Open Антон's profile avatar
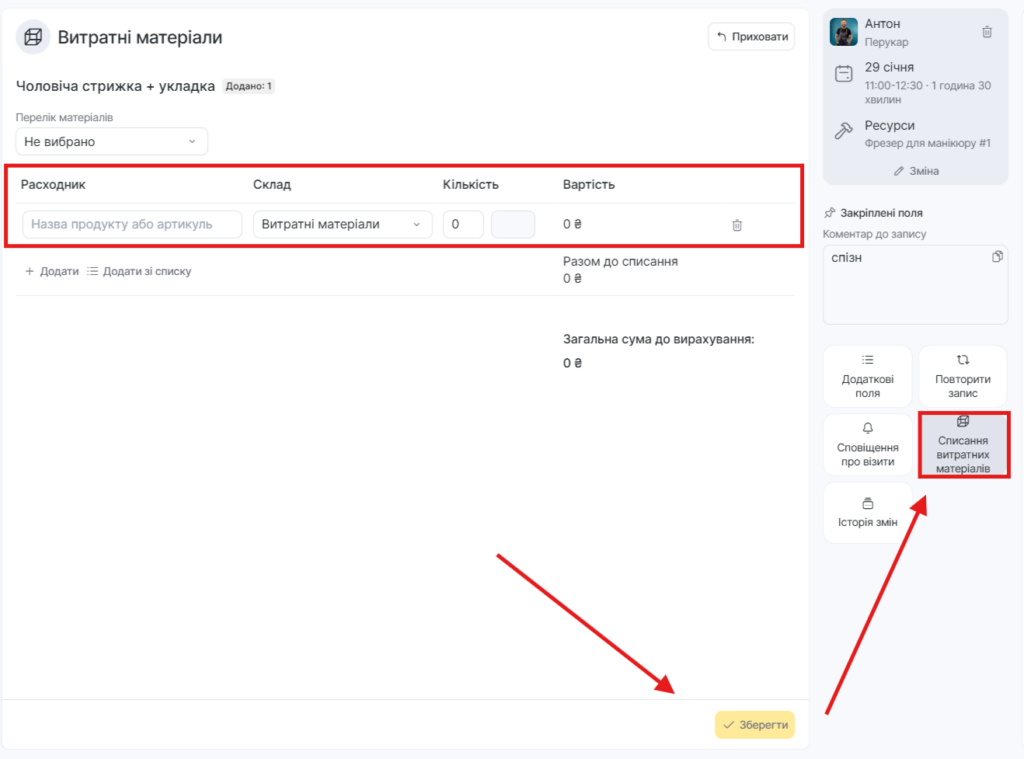 click(x=844, y=32)
